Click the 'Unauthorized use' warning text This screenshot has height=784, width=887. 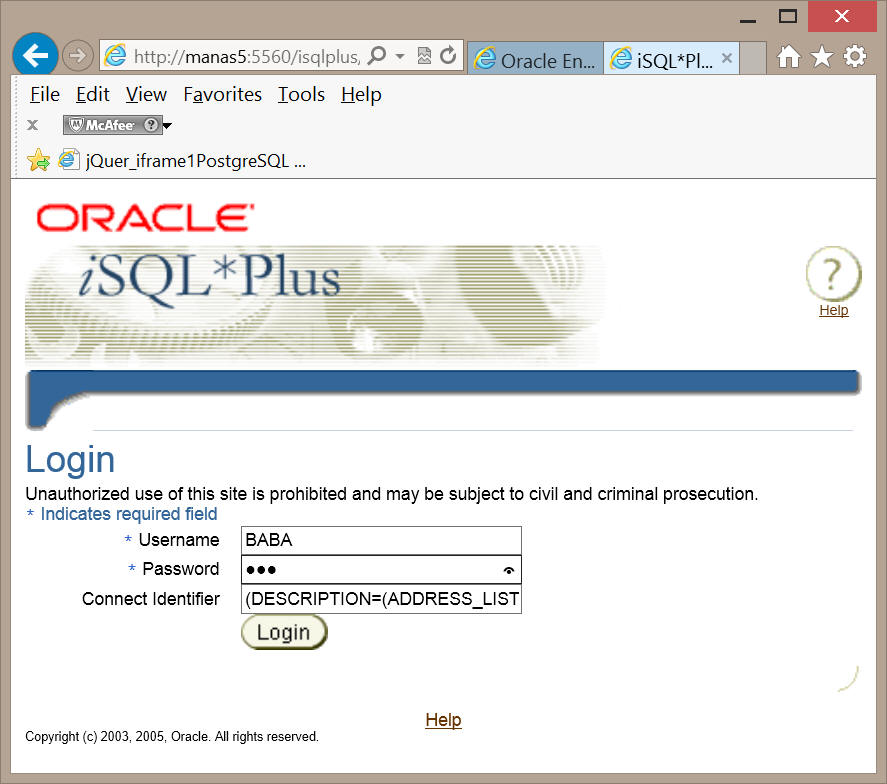[x=391, y=494]
